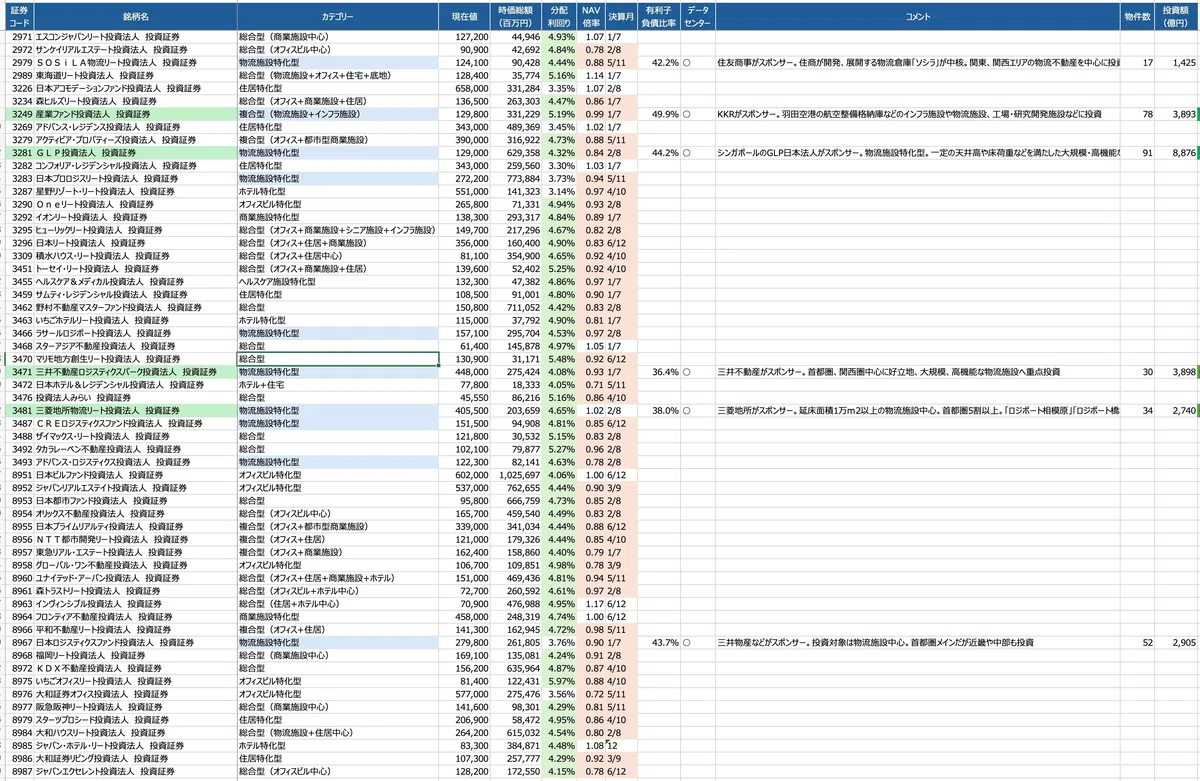The width and height of the screenshot is (1200, 781).
Task: Click the 分配利回り header cell
Action: 561,17
